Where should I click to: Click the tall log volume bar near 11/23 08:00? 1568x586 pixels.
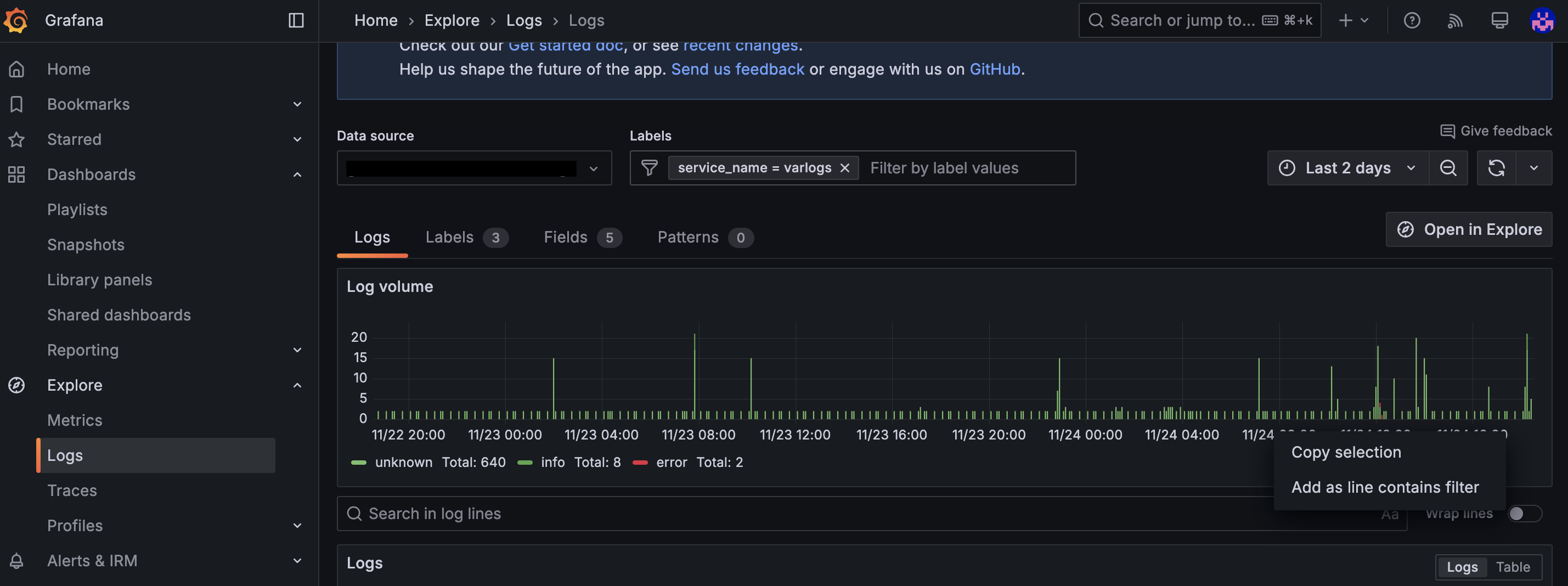tap(694, 376)
